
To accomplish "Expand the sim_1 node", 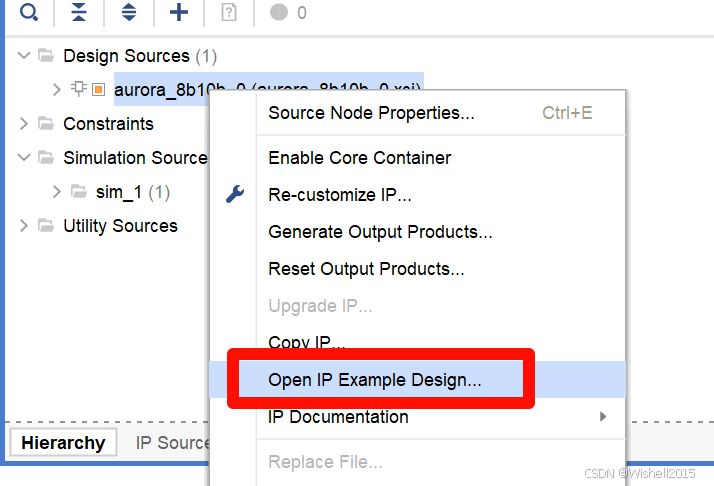I will (x=56, y=192).
